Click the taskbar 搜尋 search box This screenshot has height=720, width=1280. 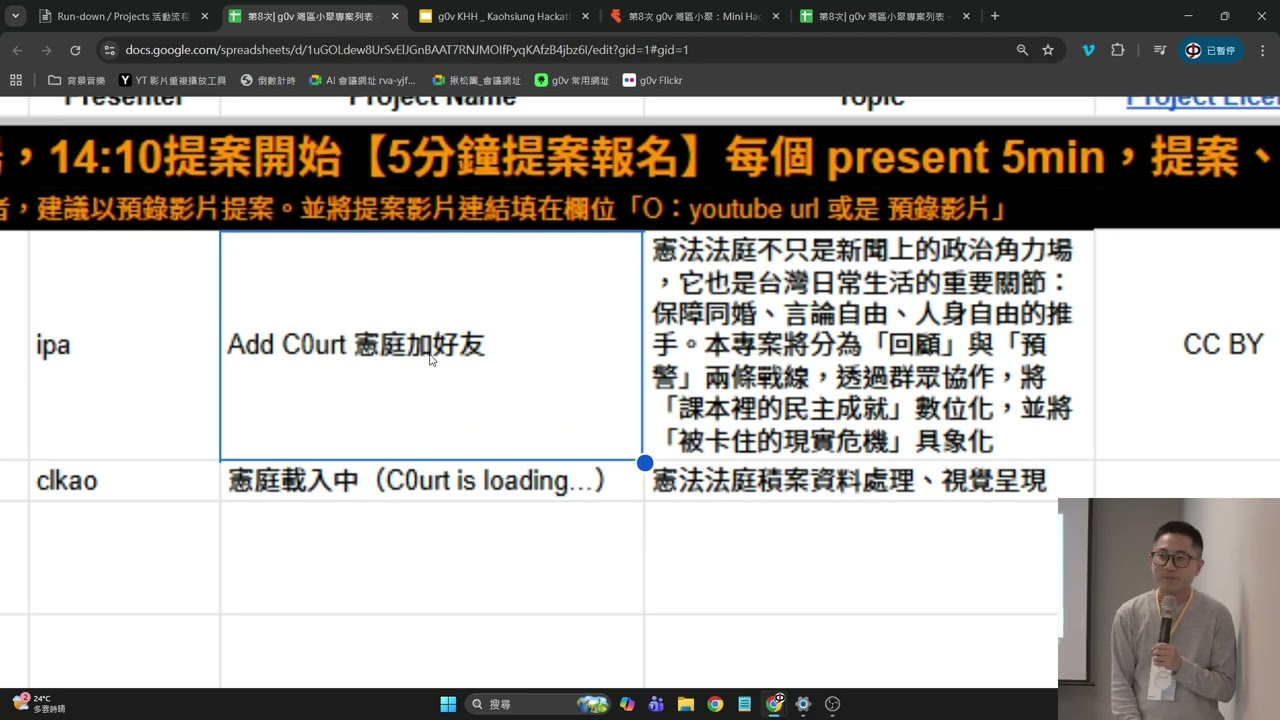(x=538, y=704)
